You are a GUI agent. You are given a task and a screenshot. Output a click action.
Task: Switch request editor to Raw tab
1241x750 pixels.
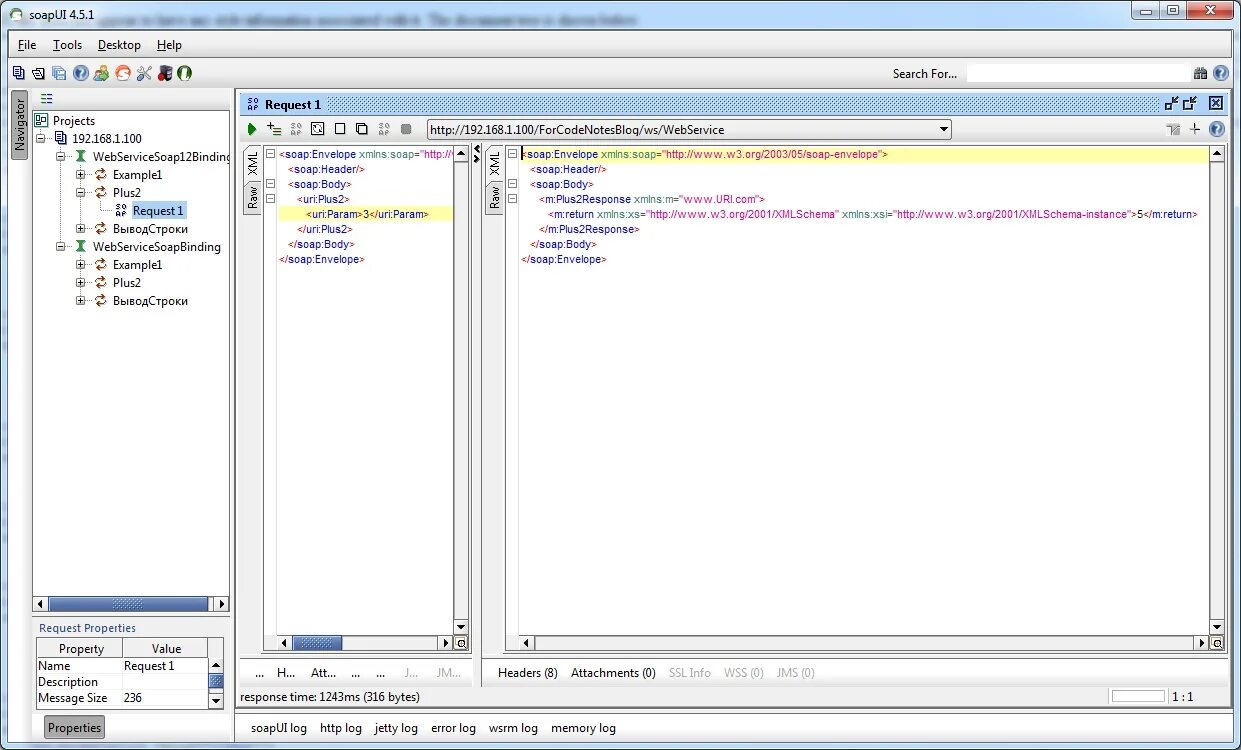tap(252, 197)
